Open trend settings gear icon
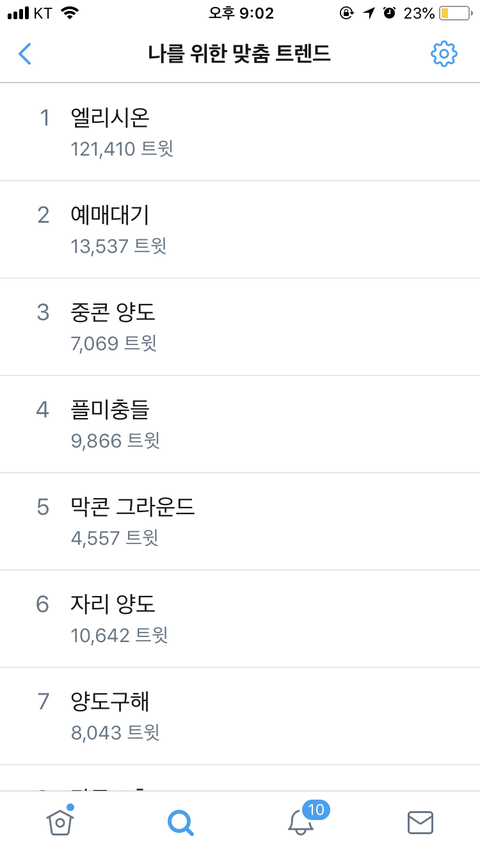The height and width of the screenshot is (854, 480). point(444,54)
